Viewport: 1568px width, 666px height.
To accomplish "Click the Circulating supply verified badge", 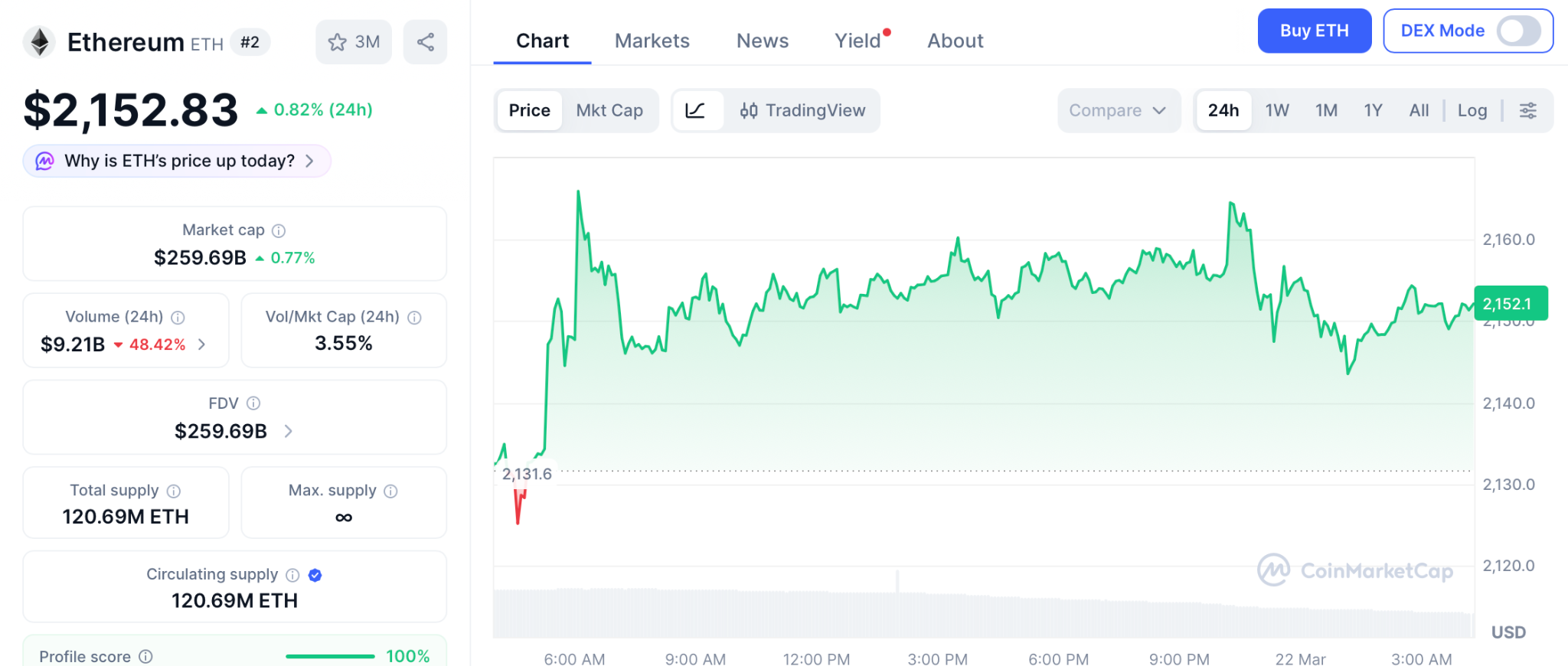I will pyautogui.click(x=315, y=575).
